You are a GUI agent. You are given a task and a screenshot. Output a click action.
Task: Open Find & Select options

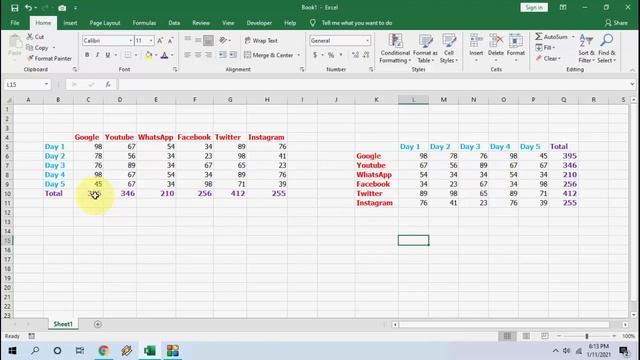[607, 49]
